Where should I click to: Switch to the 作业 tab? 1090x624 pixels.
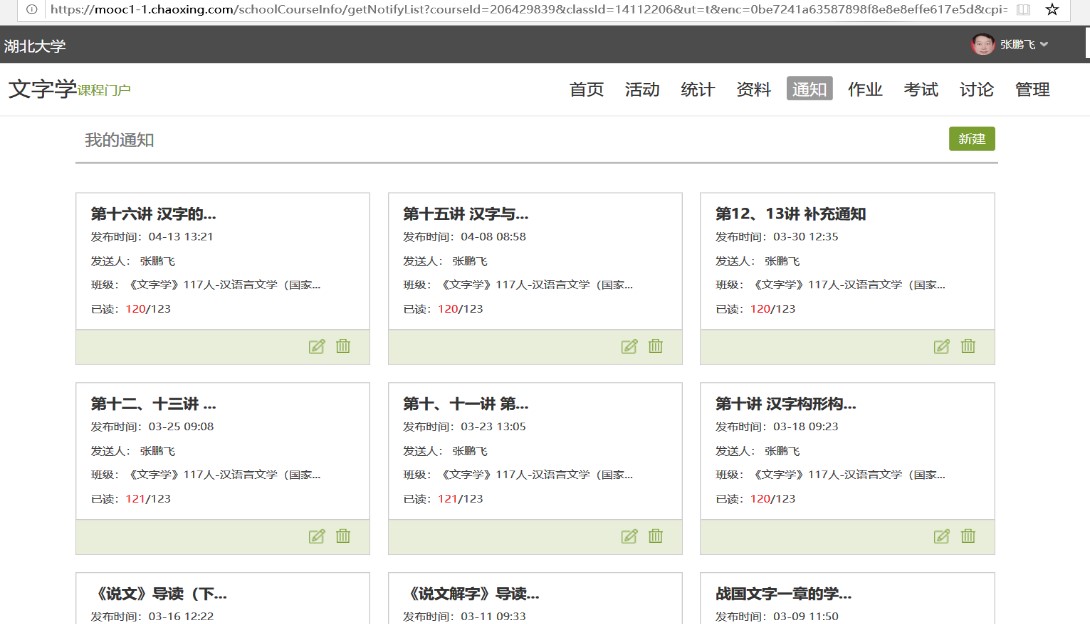(x=865, y=89)
